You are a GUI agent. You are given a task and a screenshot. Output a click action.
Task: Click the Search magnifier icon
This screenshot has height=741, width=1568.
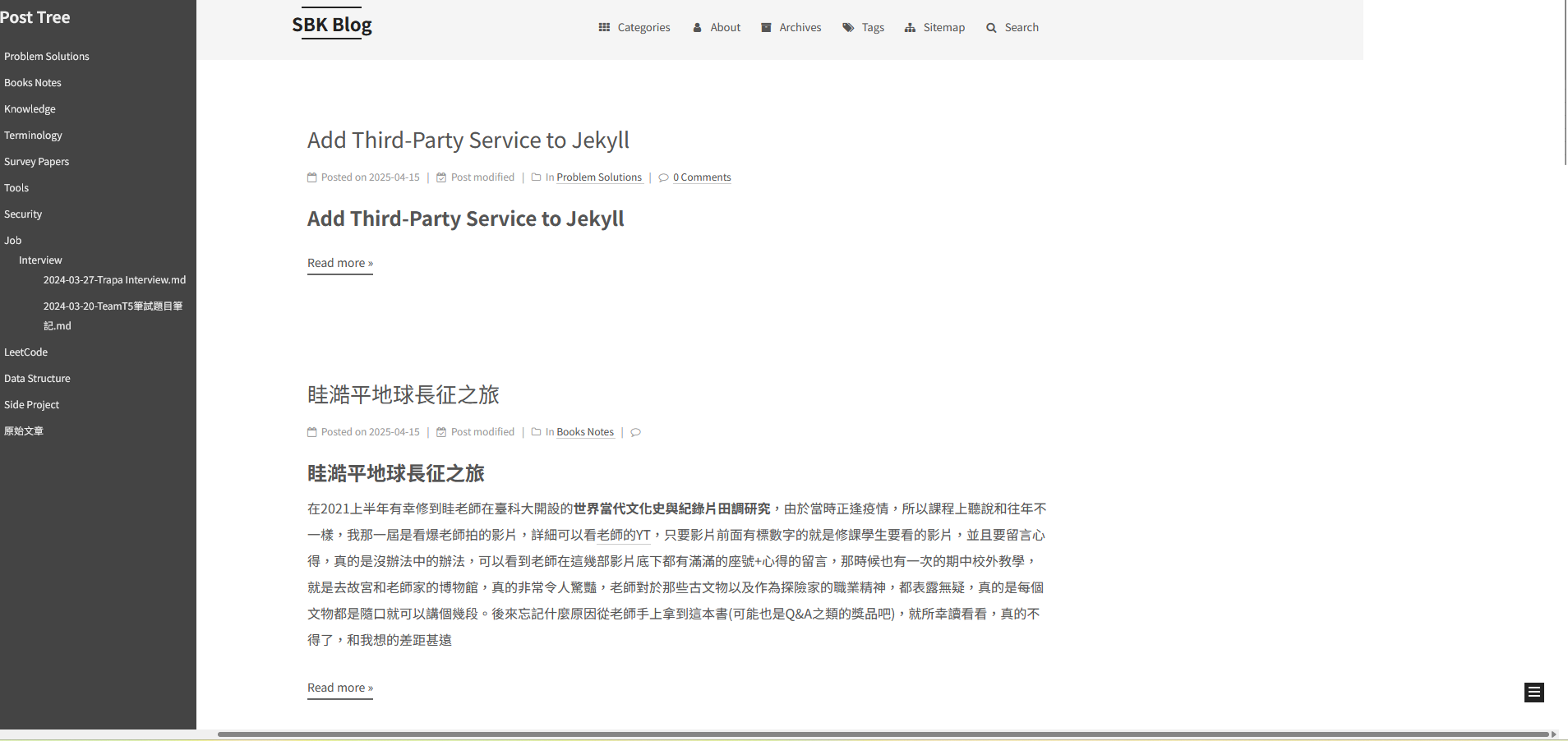991,28
